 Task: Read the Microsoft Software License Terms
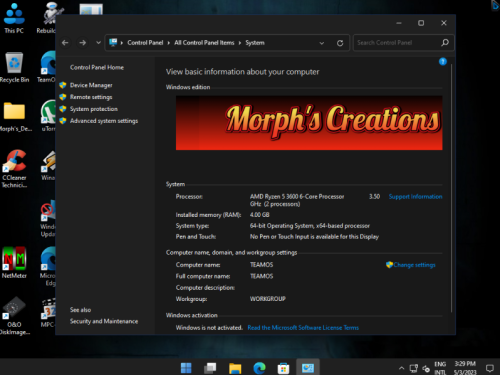click(x=303, y=328)
